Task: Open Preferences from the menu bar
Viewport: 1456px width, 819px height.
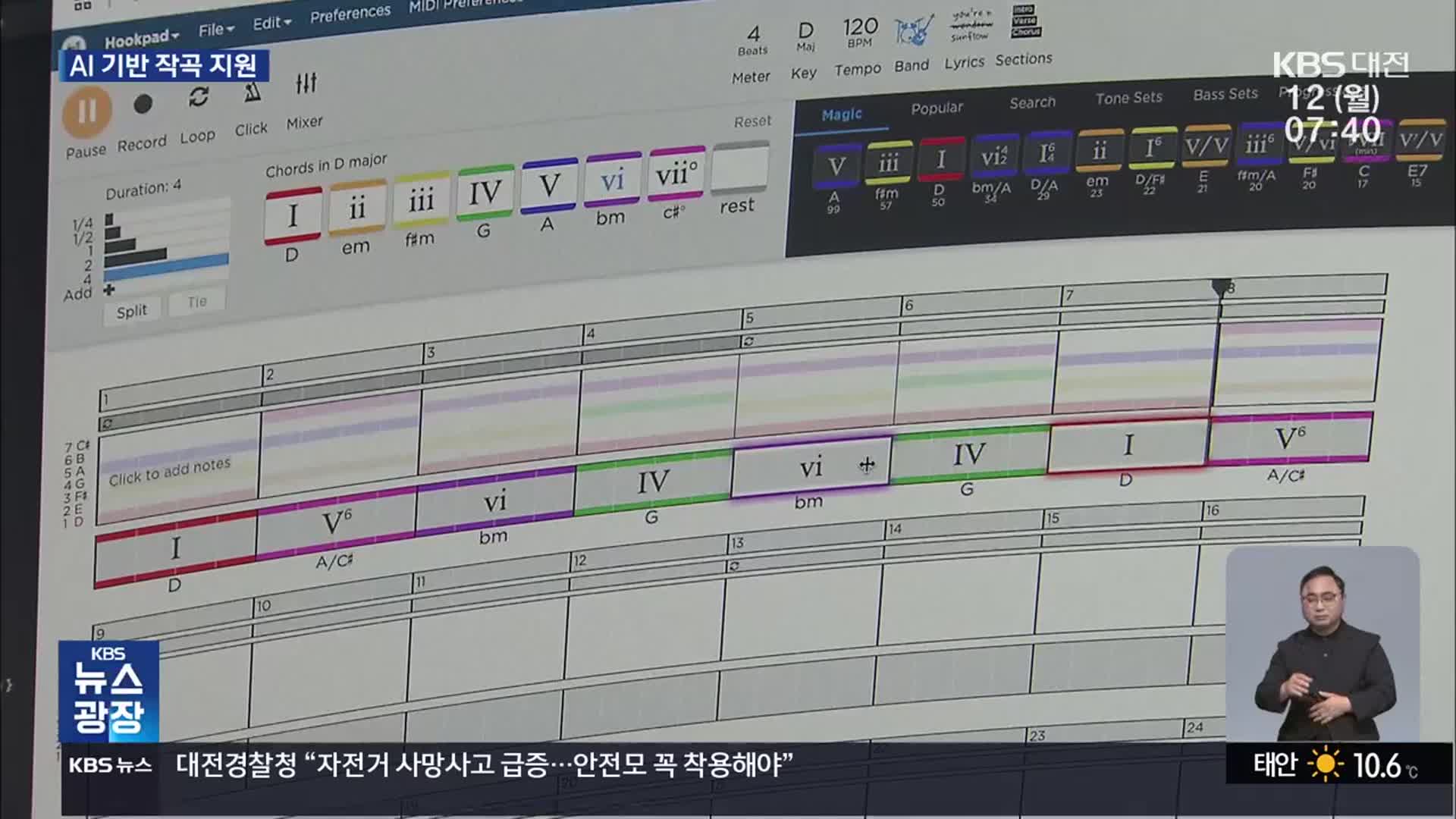Action: point(350,13)
